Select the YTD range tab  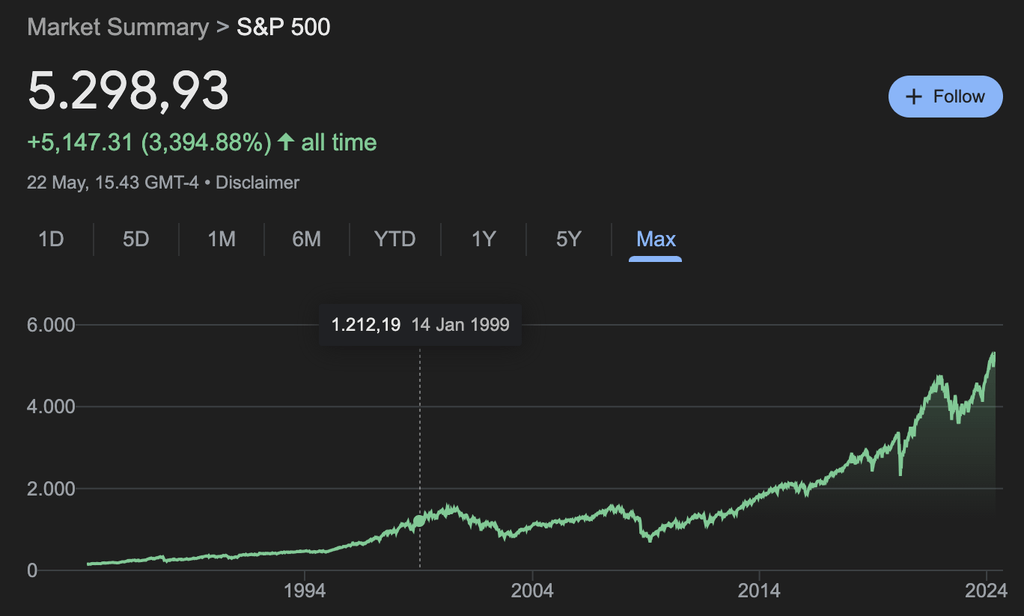tap(394, 239)
